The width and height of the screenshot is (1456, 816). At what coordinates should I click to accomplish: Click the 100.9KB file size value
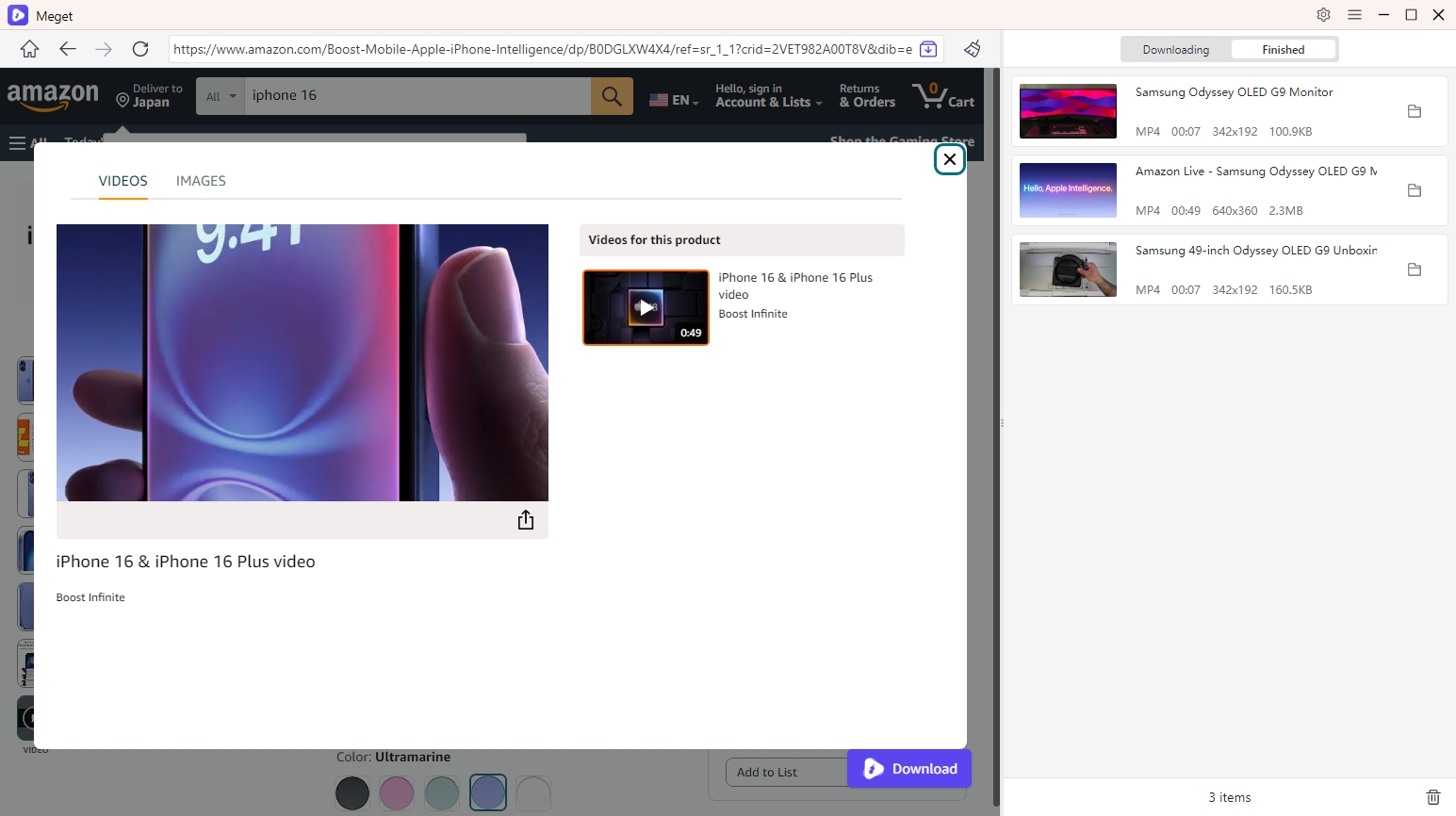(x=1290, y=132)
